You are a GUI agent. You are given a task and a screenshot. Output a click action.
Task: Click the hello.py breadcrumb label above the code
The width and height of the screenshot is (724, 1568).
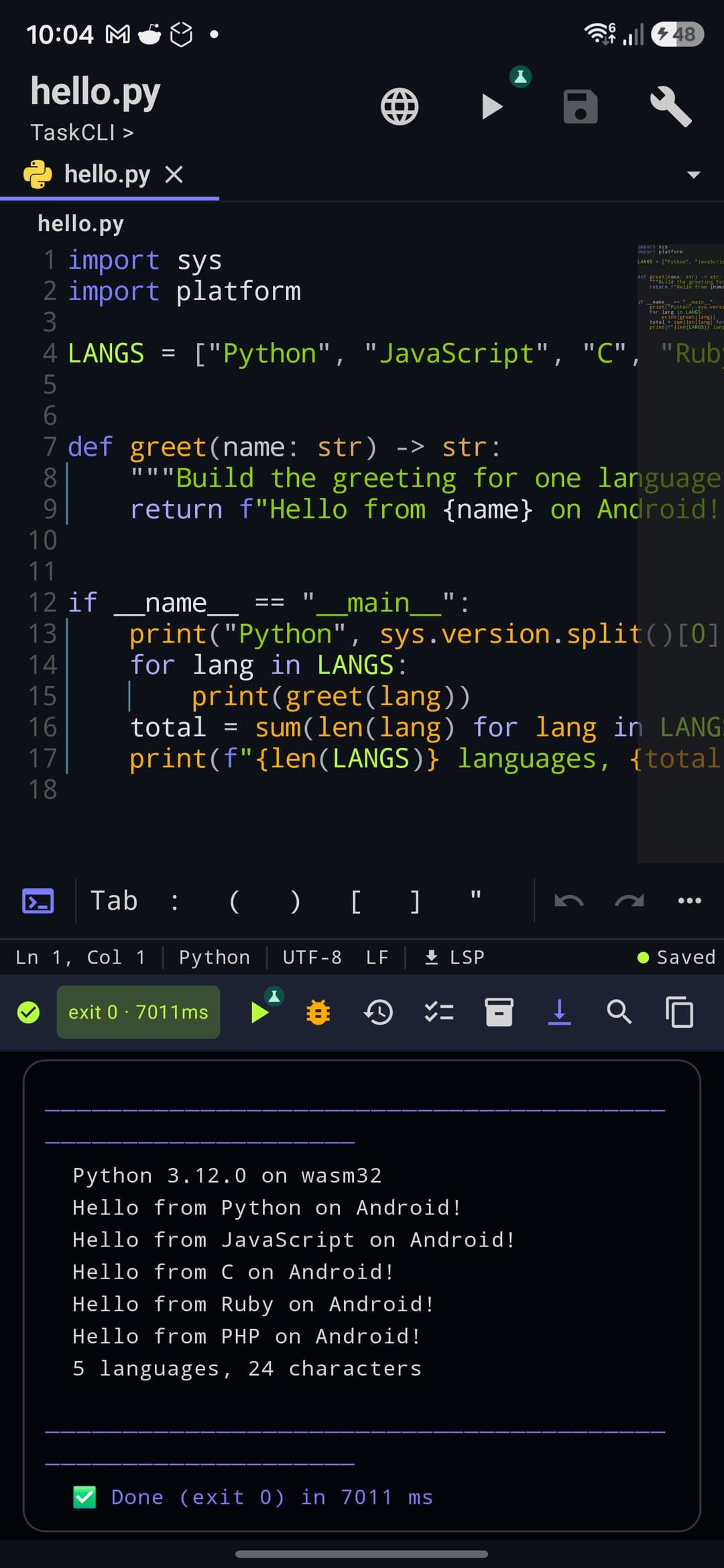(x=80, y=224)
